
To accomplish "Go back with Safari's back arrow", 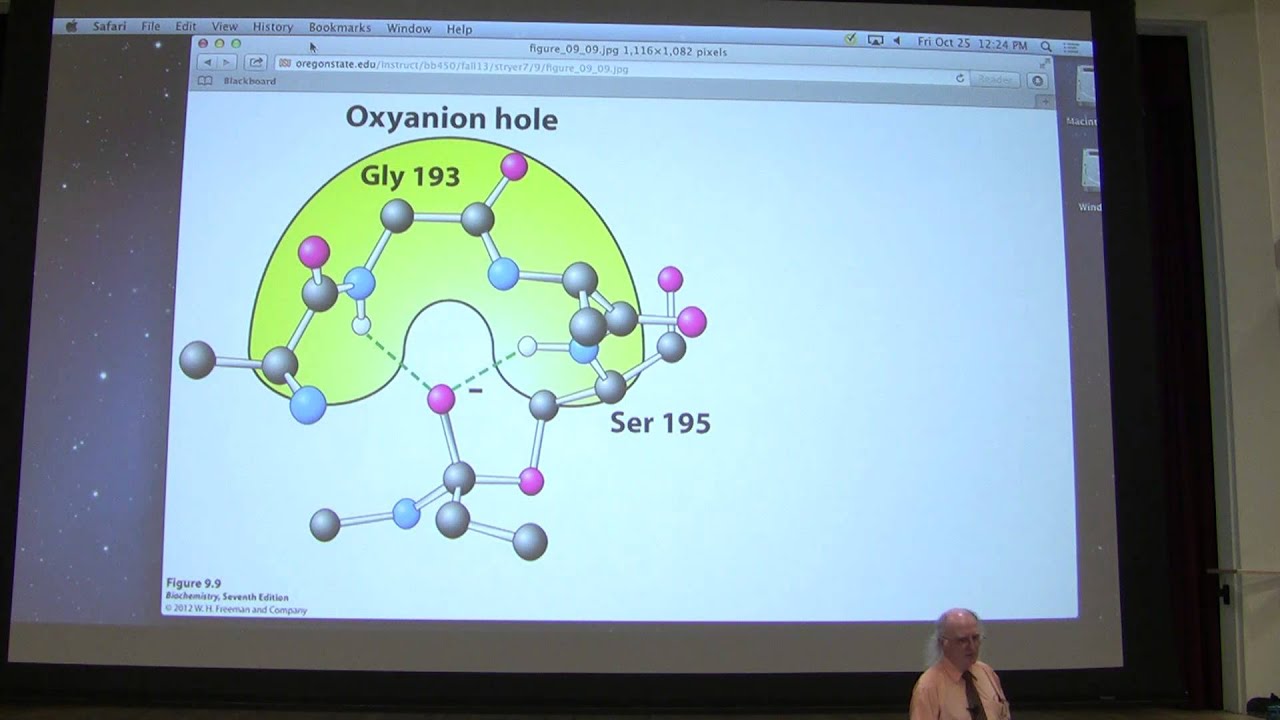I will [x=208, y=62].
